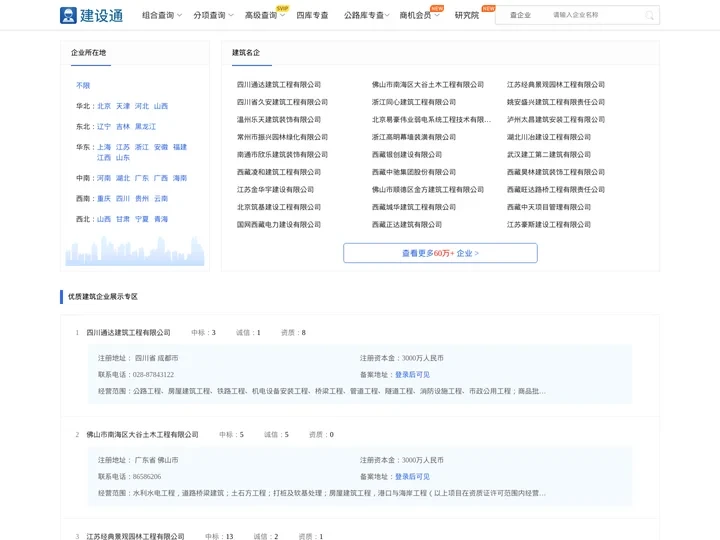Filter by 河北 region
This screenshot has width=720, height=540.
[x=141, y=106]
